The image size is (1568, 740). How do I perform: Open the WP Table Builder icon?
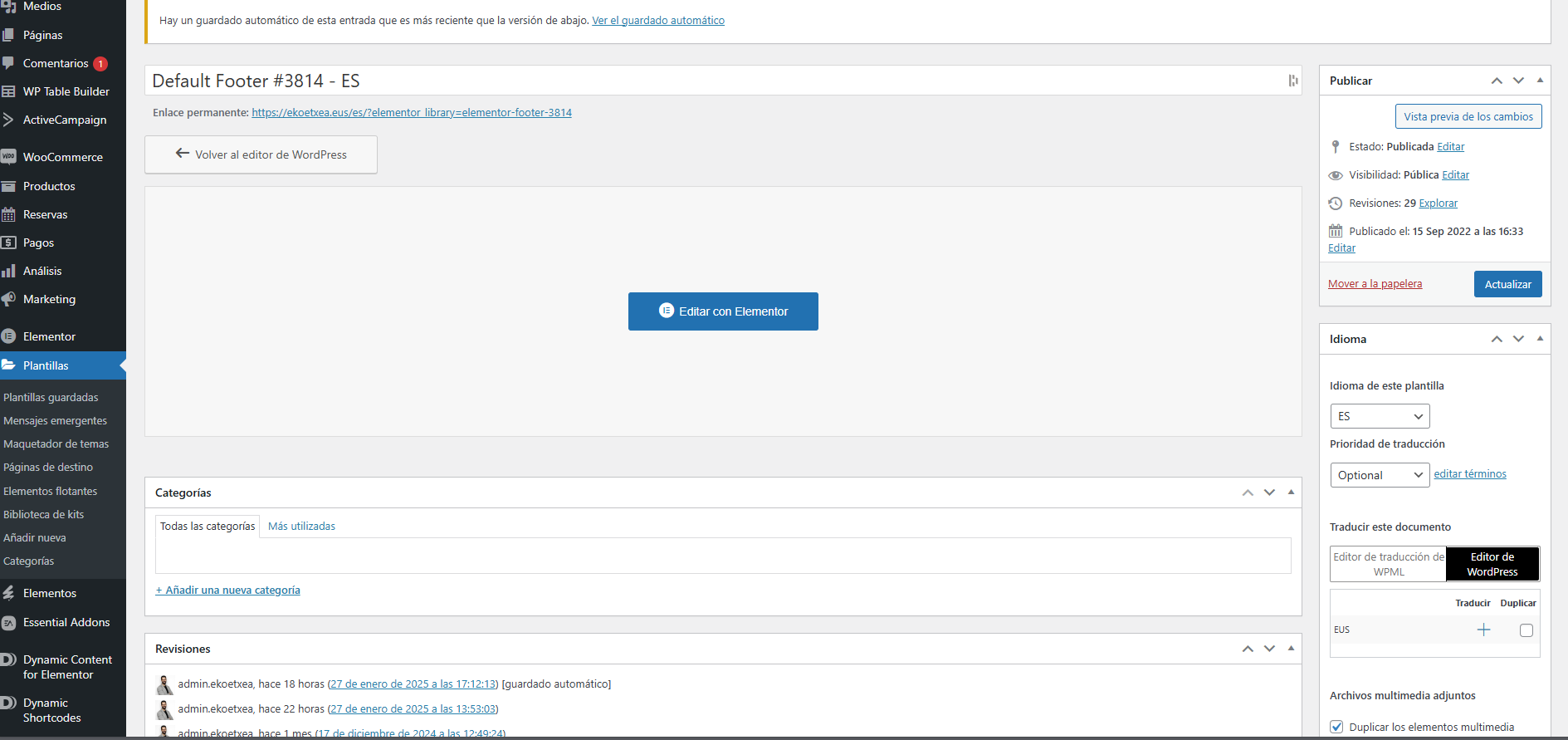coord(8,91)
